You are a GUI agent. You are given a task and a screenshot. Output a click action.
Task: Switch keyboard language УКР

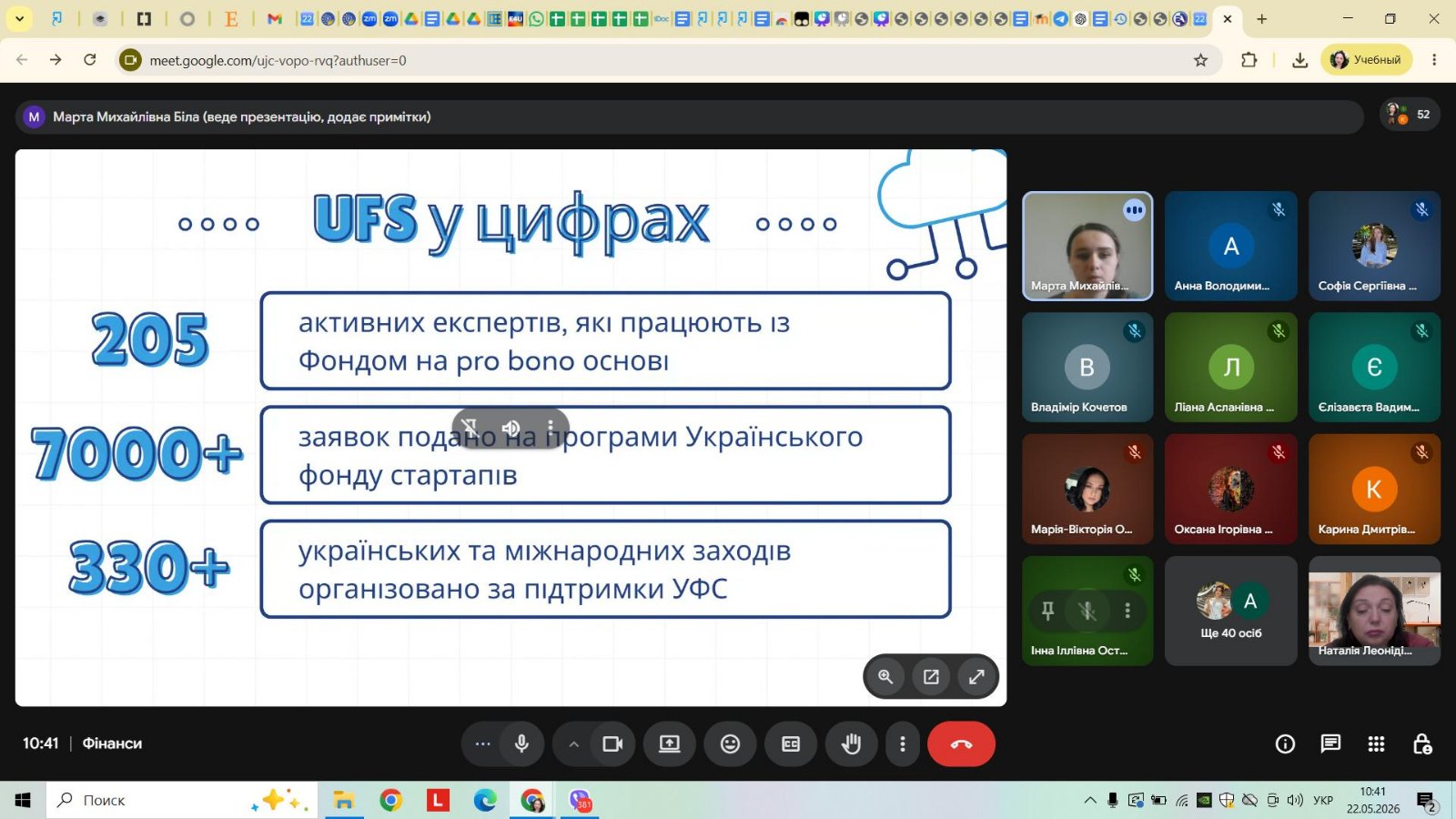tap(1323, 800)
